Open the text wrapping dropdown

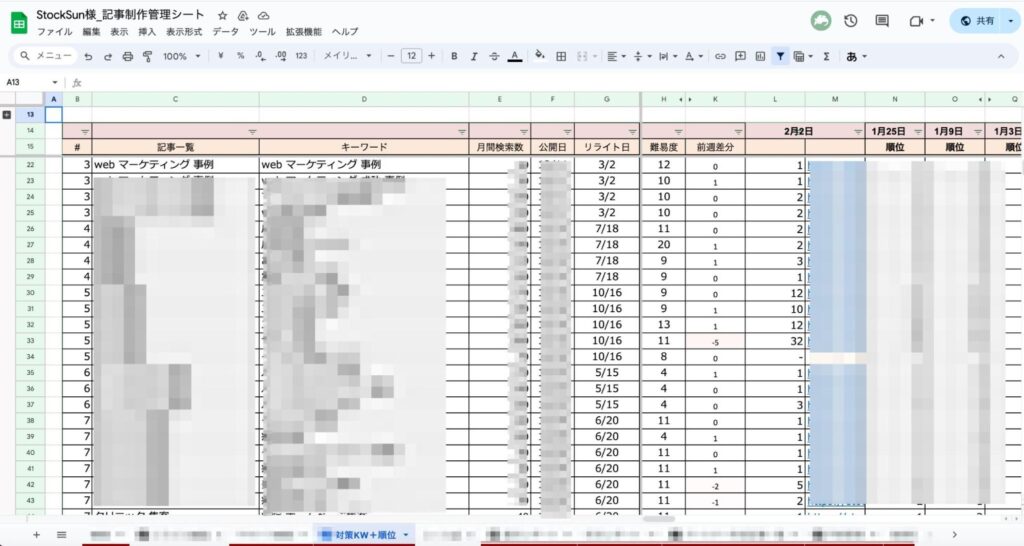667,56
